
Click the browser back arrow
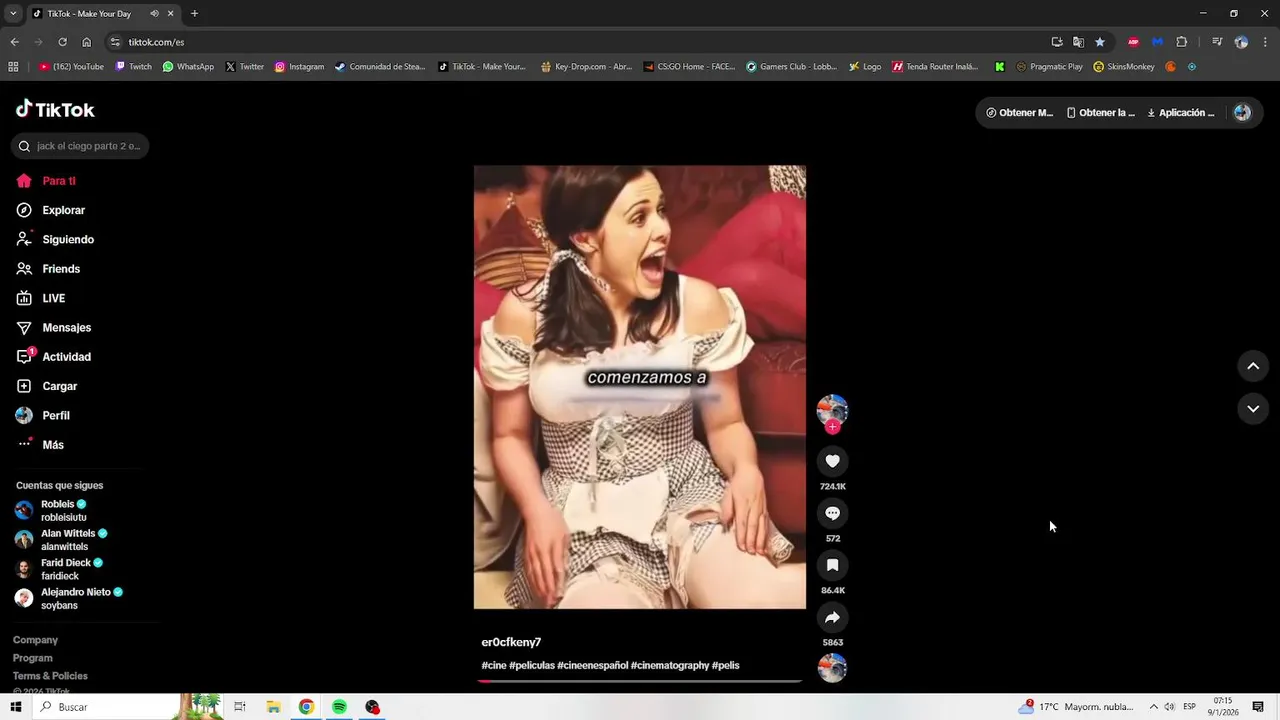click(x=14, y=42)
